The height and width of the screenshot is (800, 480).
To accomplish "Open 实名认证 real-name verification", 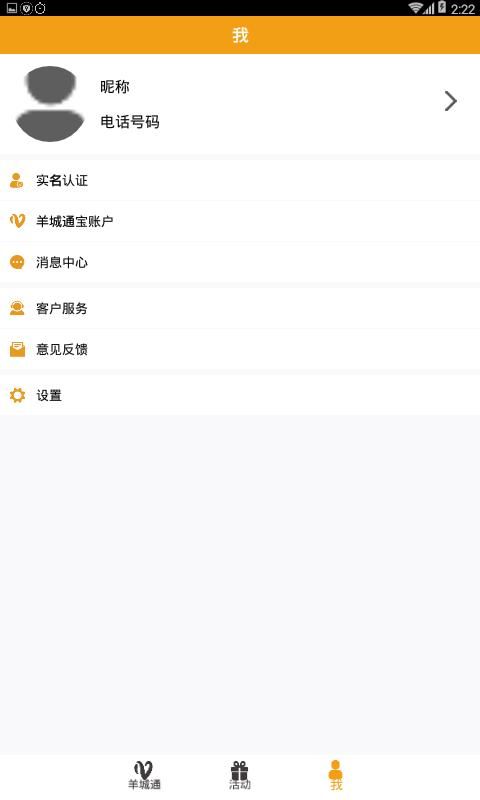I will (x=240, y=180).
